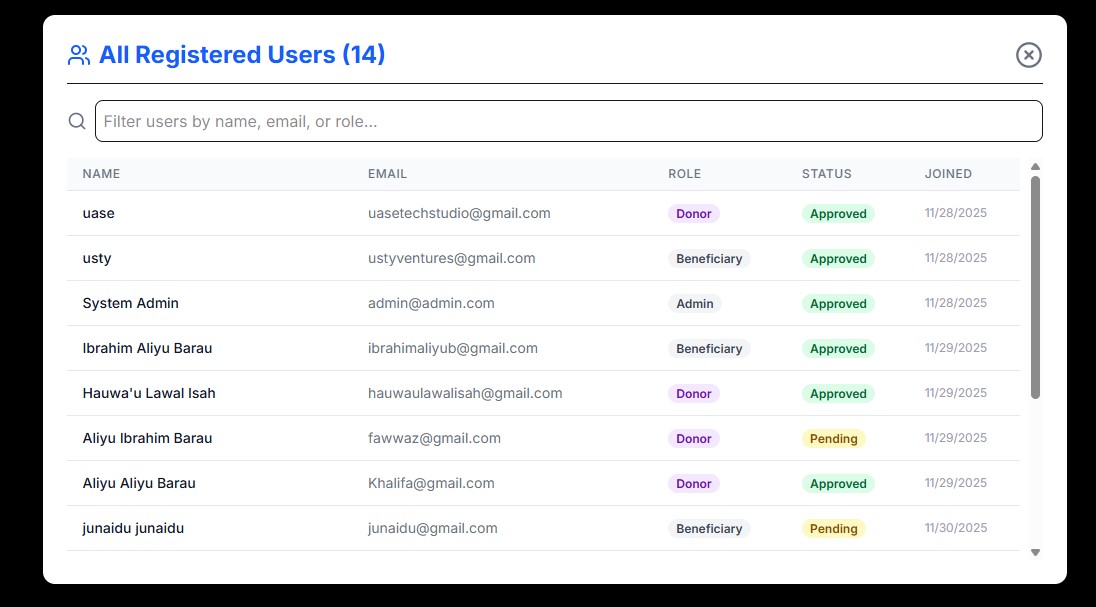Click the users icon beside the title
Image resolution: width=1096 pixels, height=607 pixels.
[x=79, y=55]
